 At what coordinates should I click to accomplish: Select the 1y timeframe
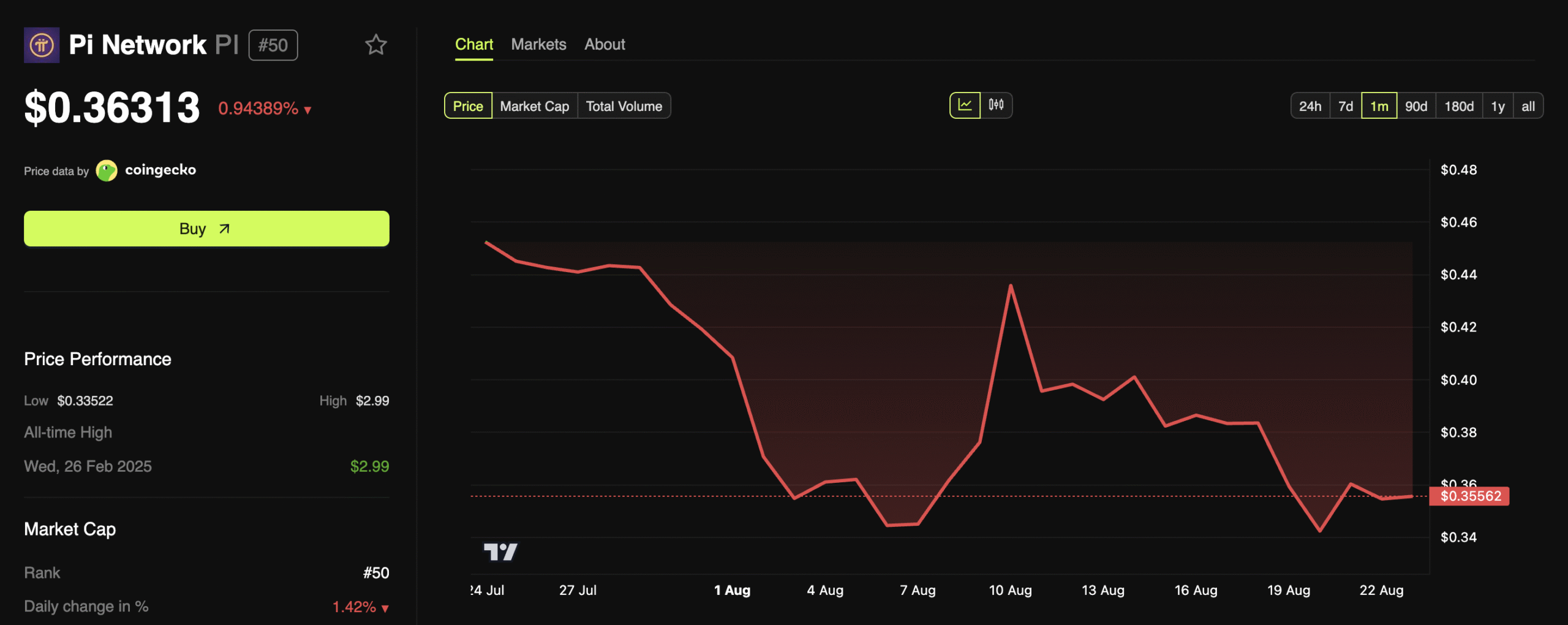(1498, 105)
